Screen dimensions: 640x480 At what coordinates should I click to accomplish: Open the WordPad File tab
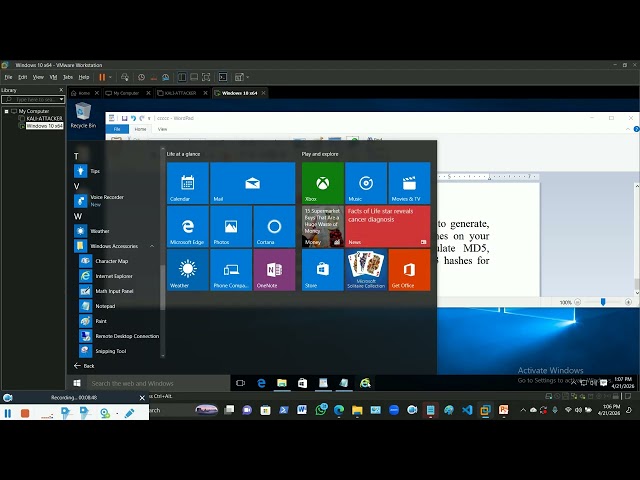pos(117,129)
